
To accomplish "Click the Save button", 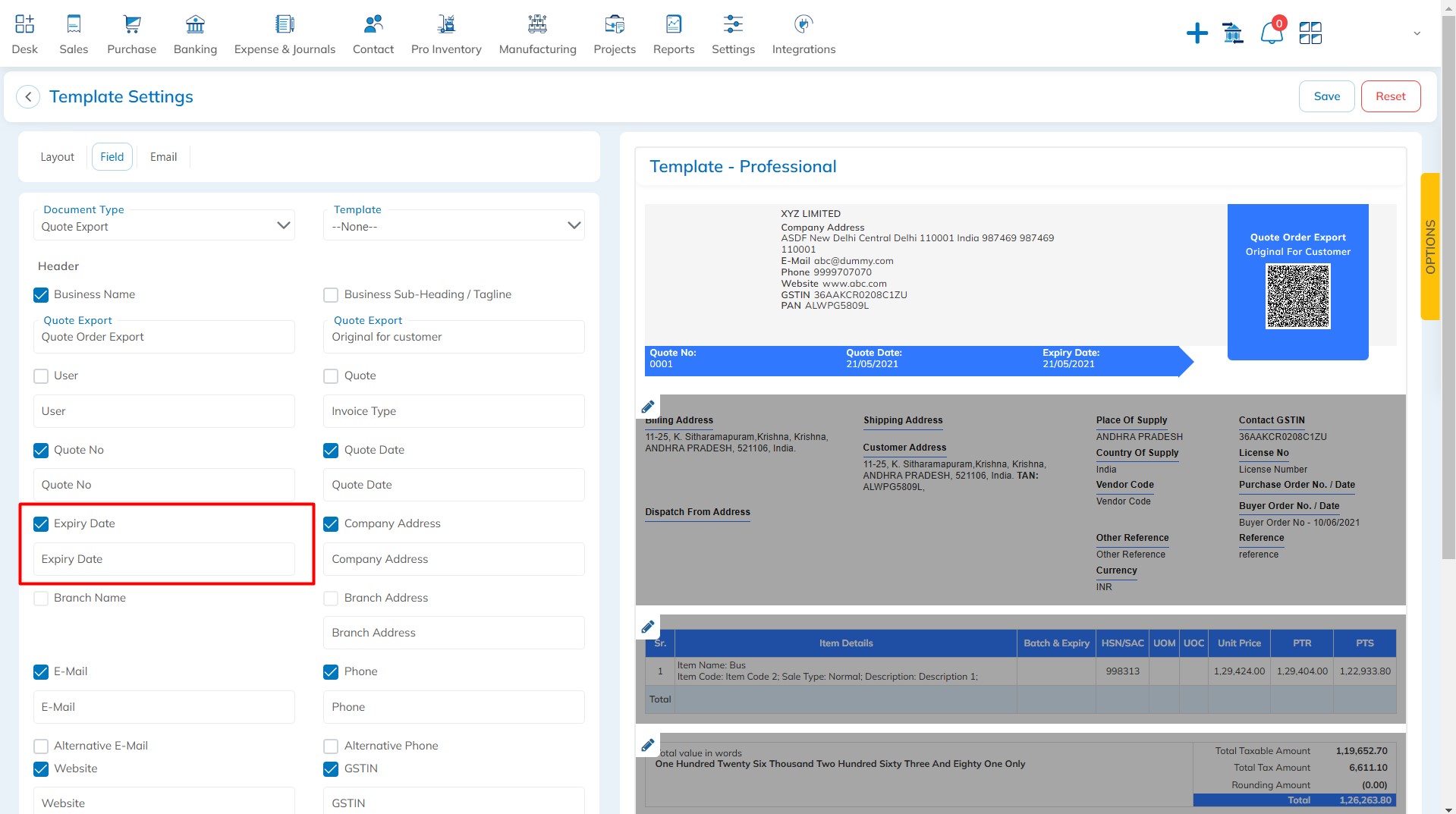I will pyautogui.click(x=1326, y=96).
